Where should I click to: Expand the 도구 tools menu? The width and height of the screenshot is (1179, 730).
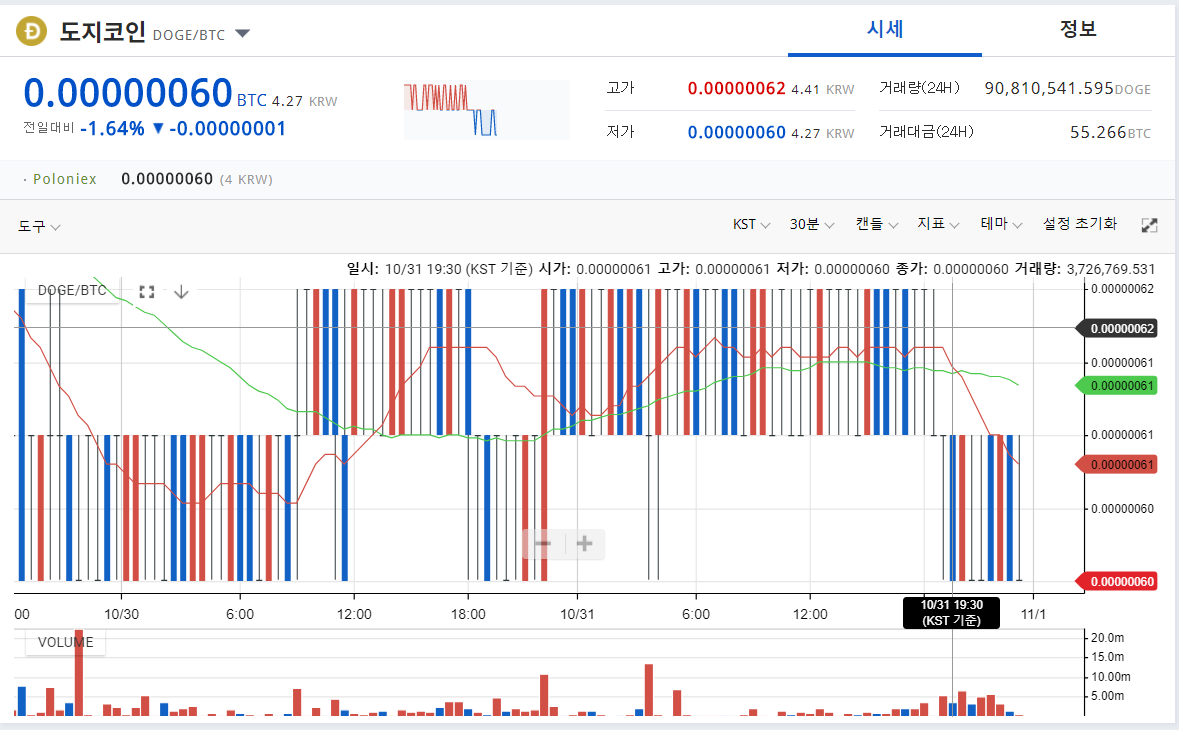pyautogui.click(x=39, y=226)
